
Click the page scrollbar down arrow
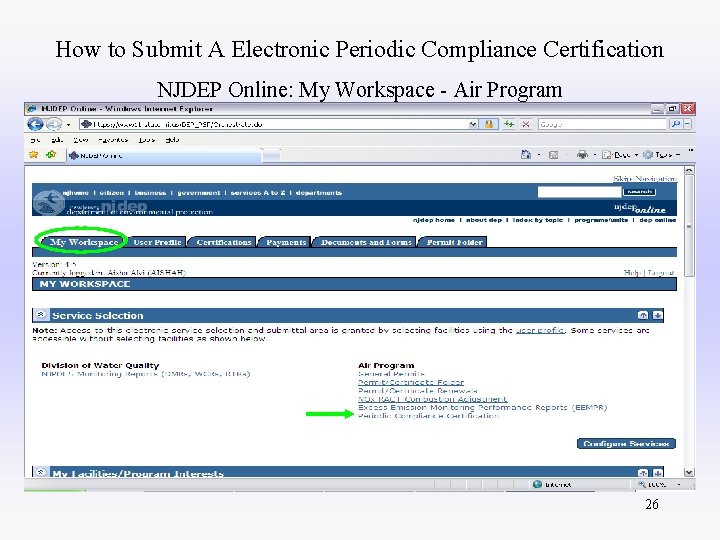689,472
